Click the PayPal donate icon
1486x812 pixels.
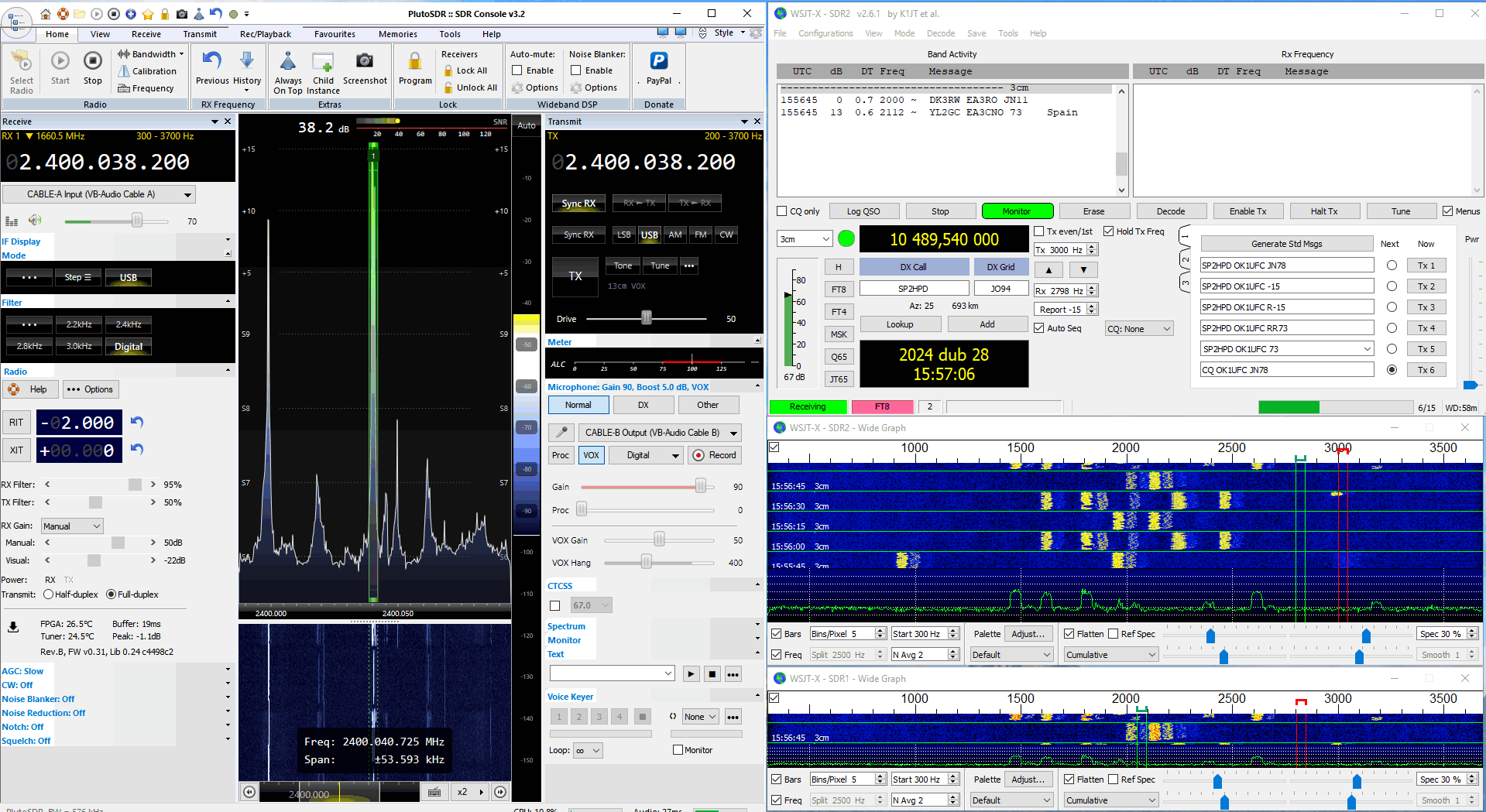(x=659, y=61)
